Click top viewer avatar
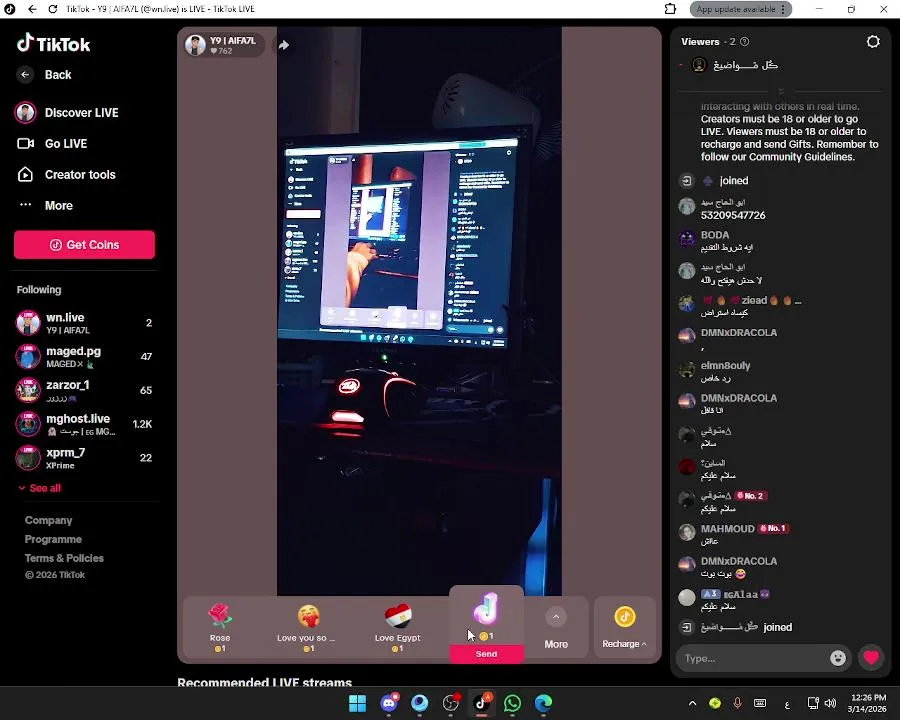The height and width of the screenshot is (720, 900). click(699, 65)
